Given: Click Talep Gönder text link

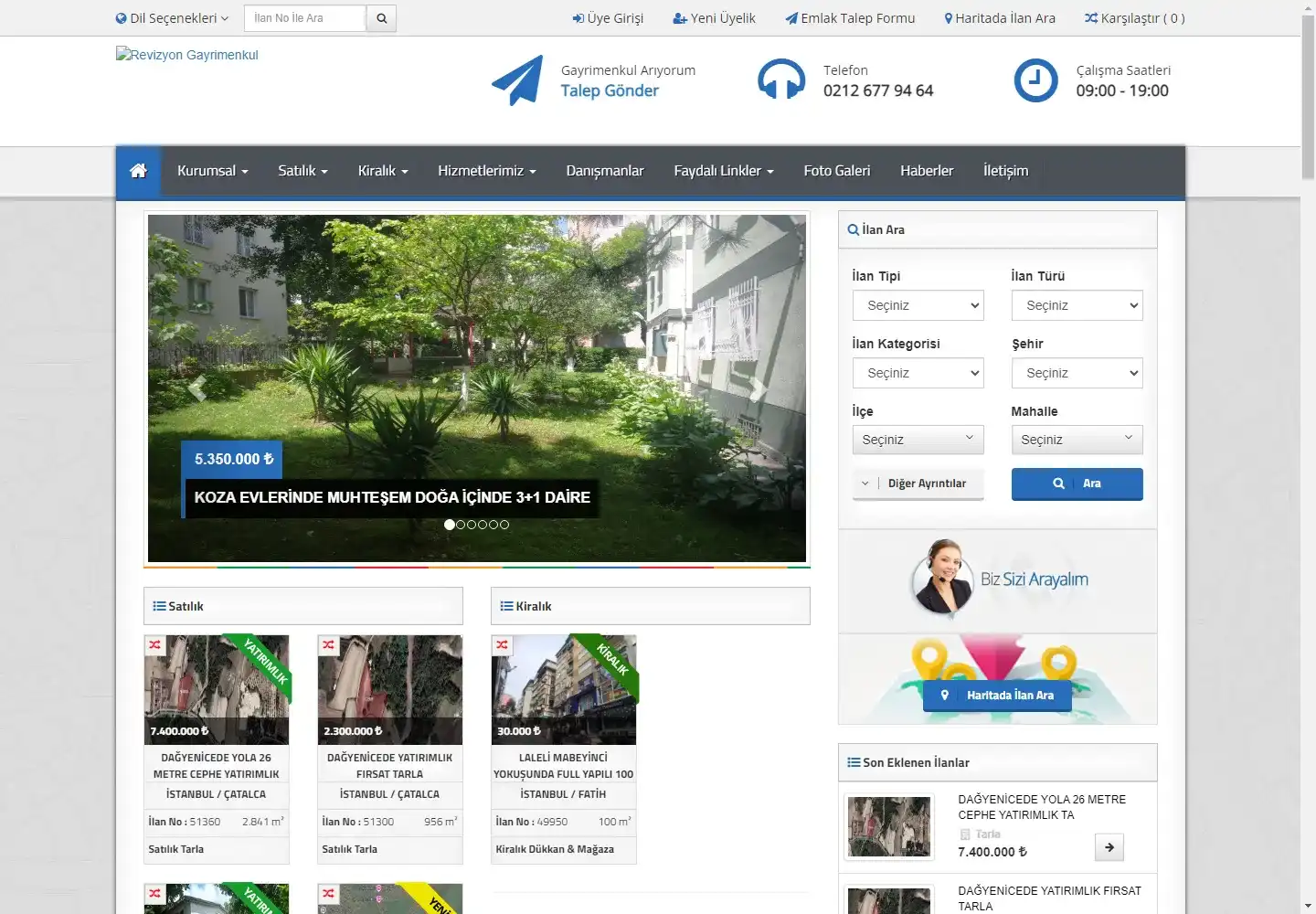Looking at the screenshot, I should point(610,90).
